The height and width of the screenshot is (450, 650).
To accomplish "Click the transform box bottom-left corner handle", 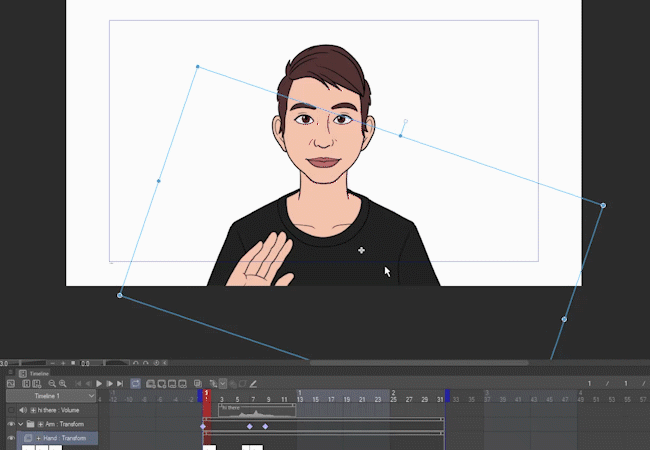I will 120,295.
